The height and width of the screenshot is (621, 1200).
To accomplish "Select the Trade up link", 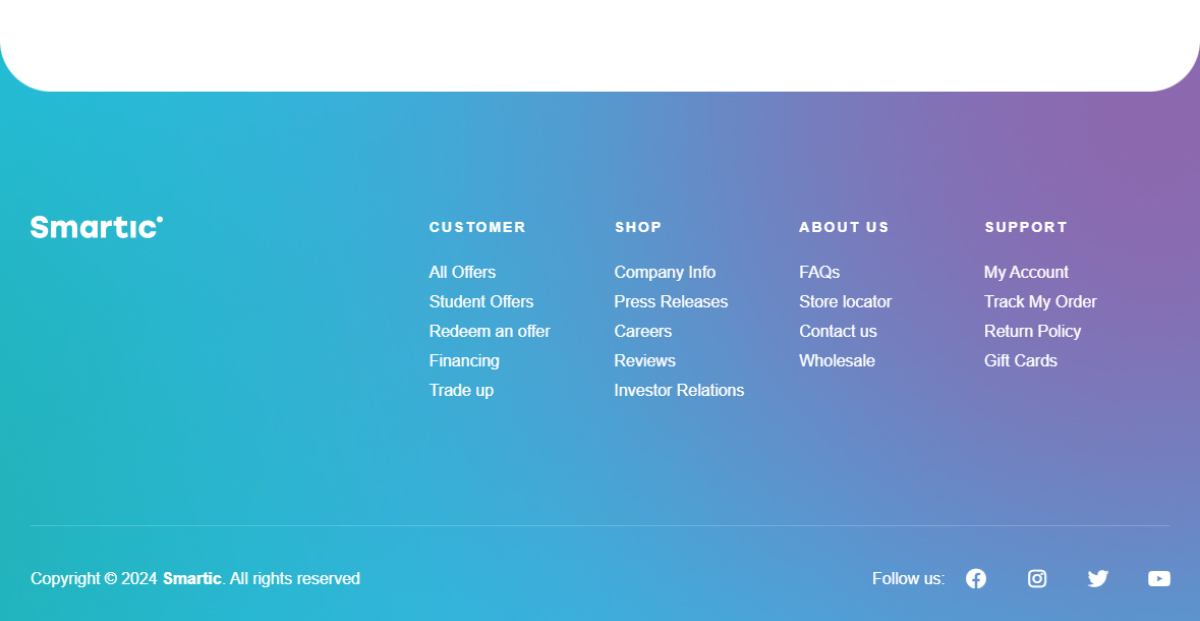I will click(461, 390).
